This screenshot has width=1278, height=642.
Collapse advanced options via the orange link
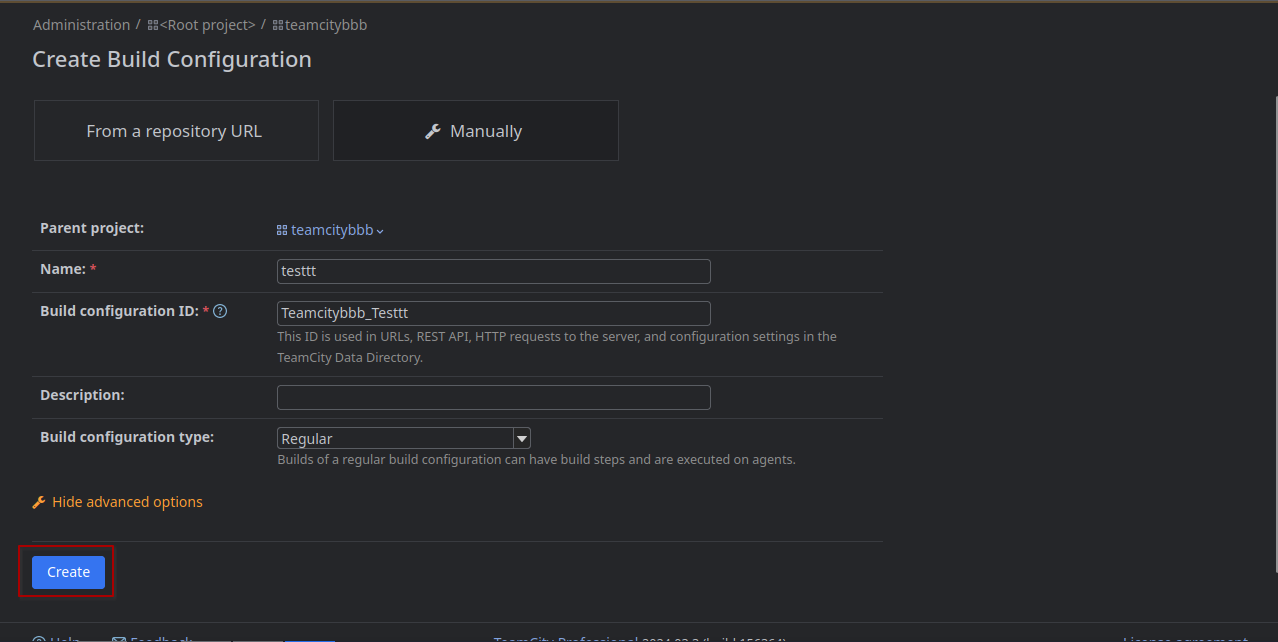127,501
